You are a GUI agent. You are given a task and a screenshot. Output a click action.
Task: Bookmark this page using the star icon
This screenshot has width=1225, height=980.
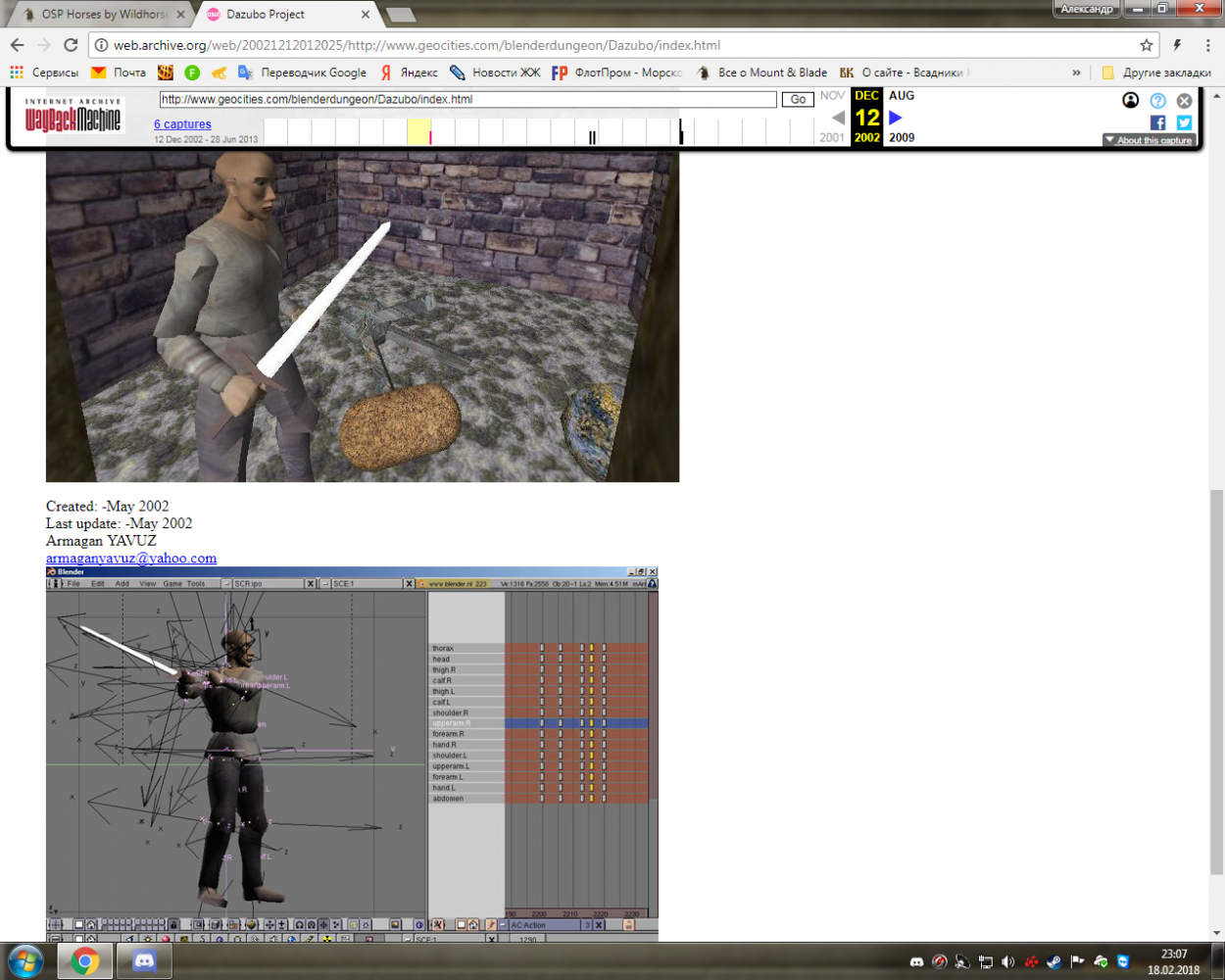click(1146, 45)
